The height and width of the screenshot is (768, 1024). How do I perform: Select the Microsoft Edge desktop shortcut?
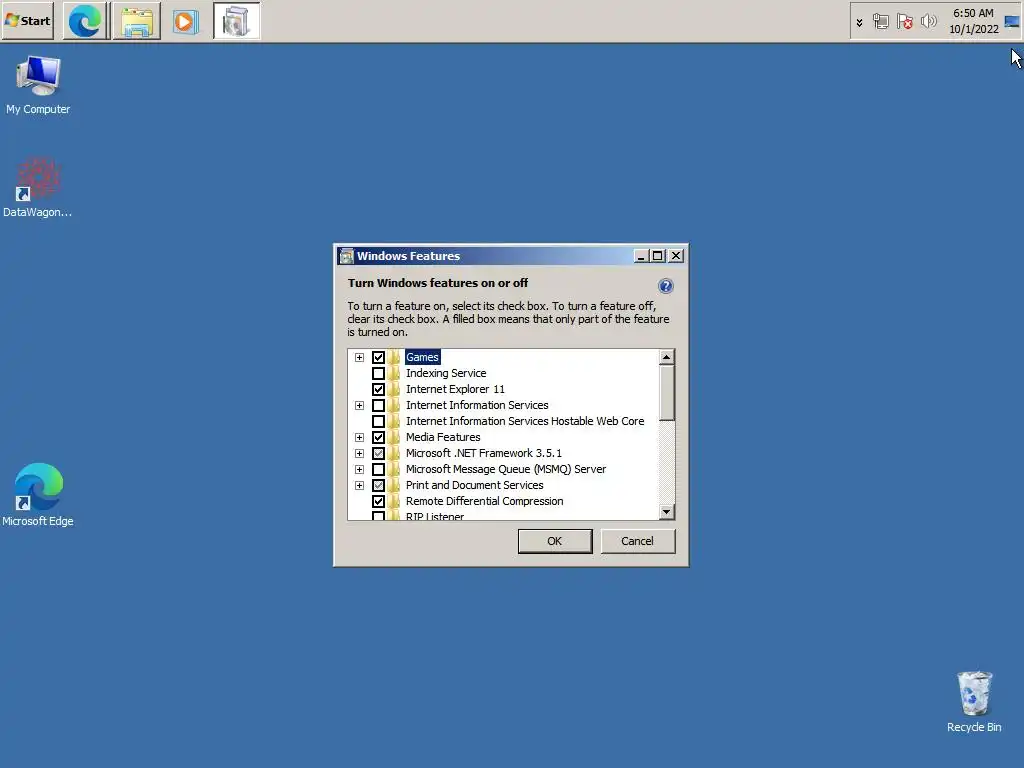[x=38, y=495]
